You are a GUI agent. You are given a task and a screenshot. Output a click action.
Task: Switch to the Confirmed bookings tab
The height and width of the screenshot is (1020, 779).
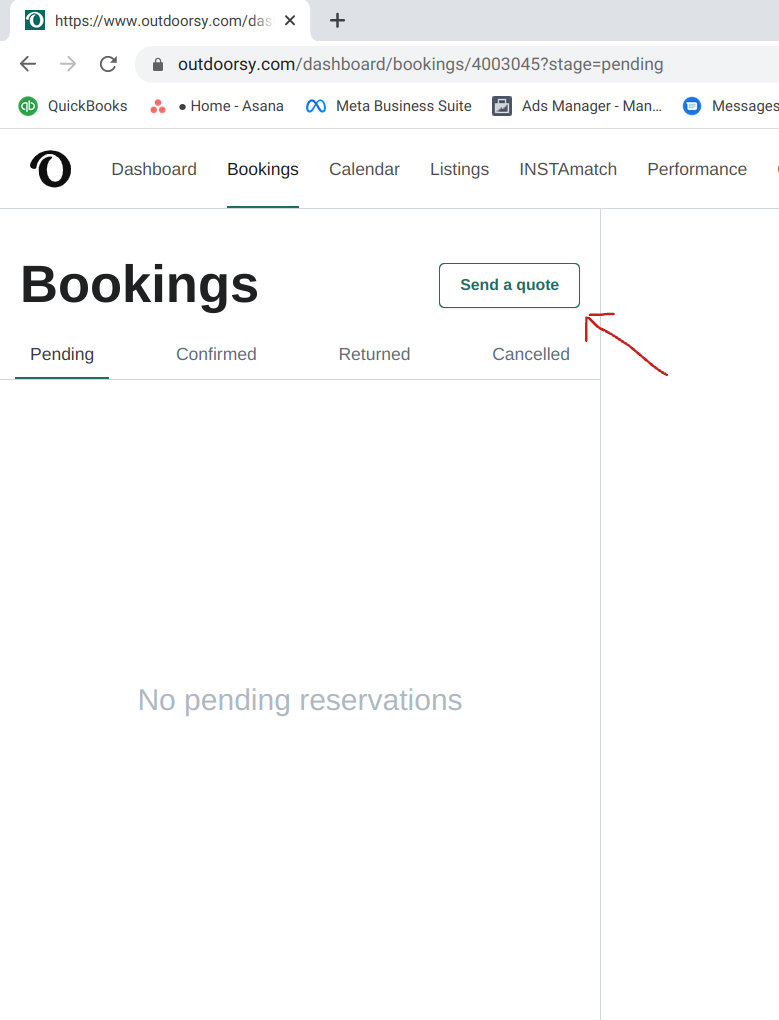pyautogui.click(x=217, y=354)
